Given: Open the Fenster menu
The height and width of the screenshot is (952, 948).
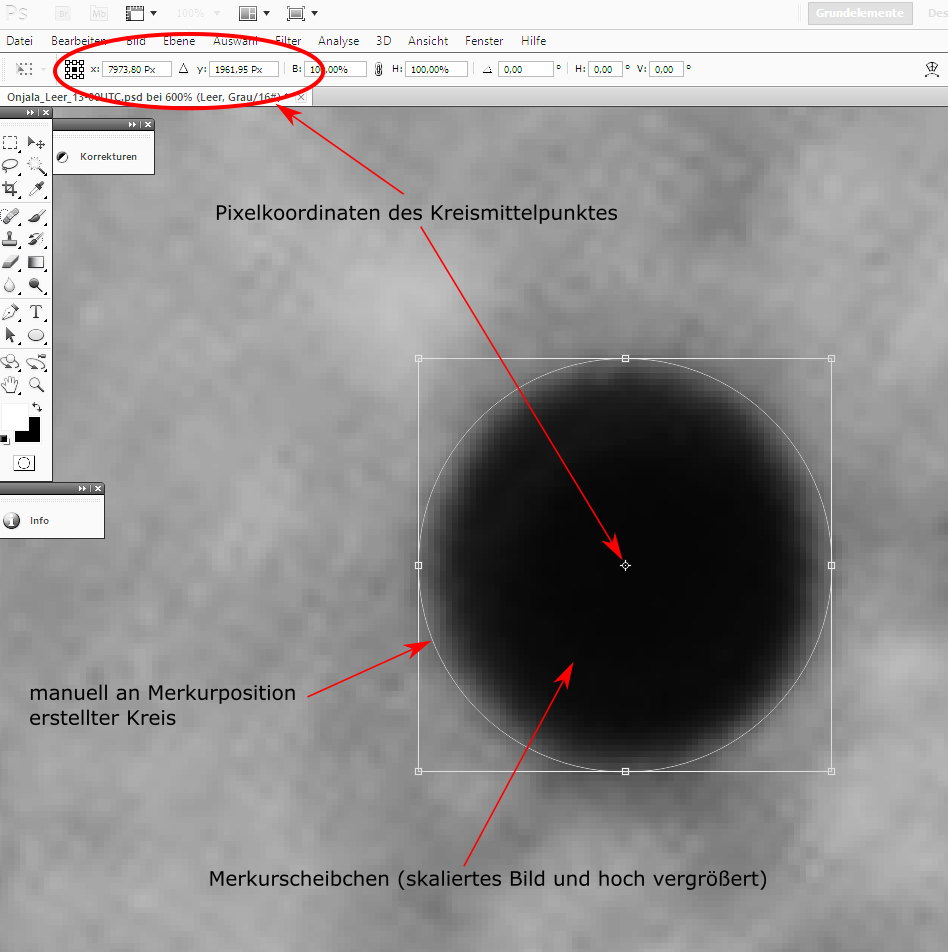Looking at the screenshot, I should [484, 41].
